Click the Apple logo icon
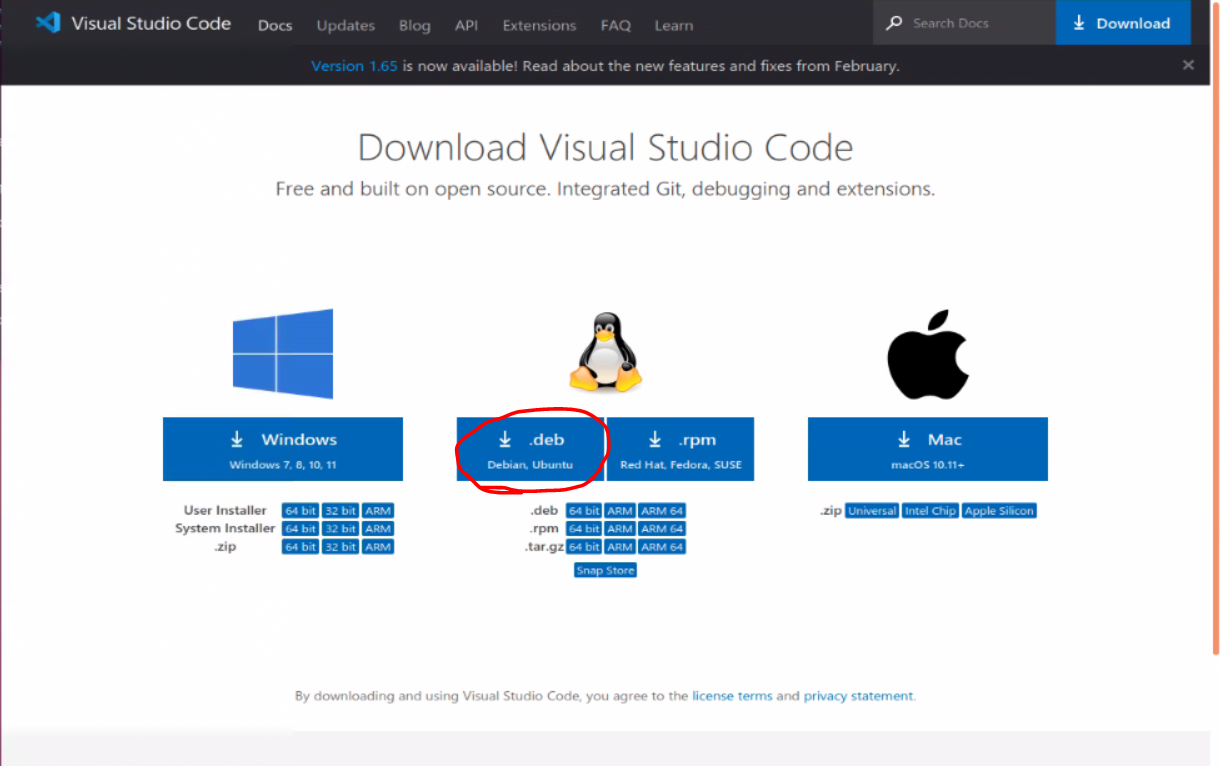 [x=927, y=354]
